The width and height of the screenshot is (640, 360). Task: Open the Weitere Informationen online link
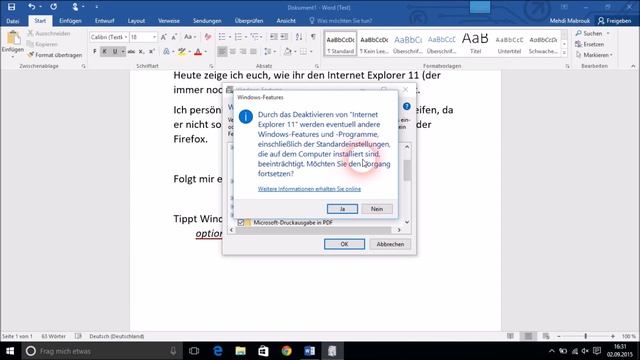309,189
